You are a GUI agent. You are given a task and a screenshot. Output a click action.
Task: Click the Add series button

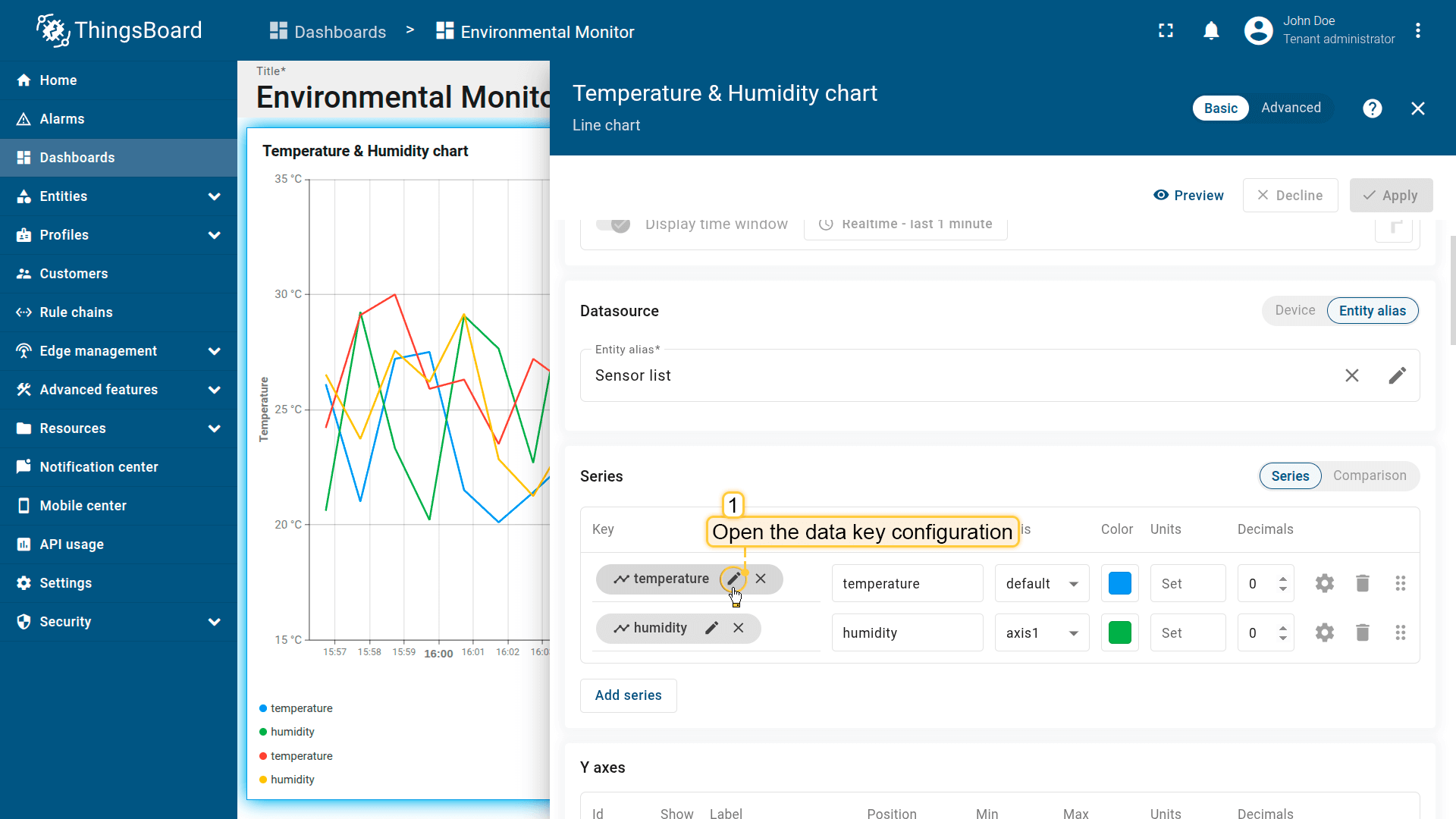pyautogui.click(x=628, y=695)
